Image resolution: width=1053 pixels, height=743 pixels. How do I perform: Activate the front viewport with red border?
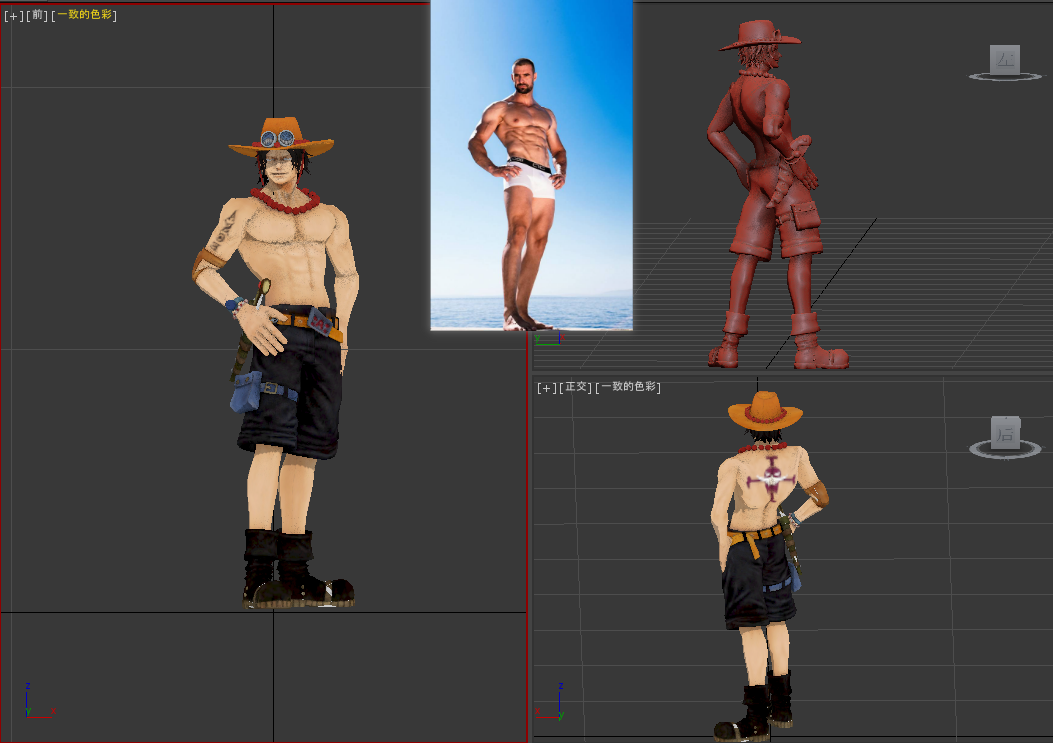pyautogui.click(x=150, y=650)
